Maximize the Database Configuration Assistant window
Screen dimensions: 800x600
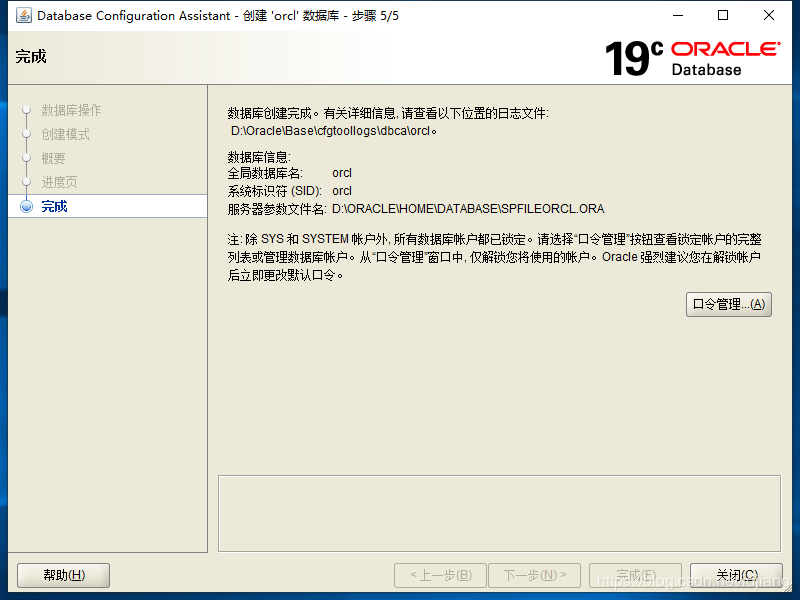click(723, 15)
